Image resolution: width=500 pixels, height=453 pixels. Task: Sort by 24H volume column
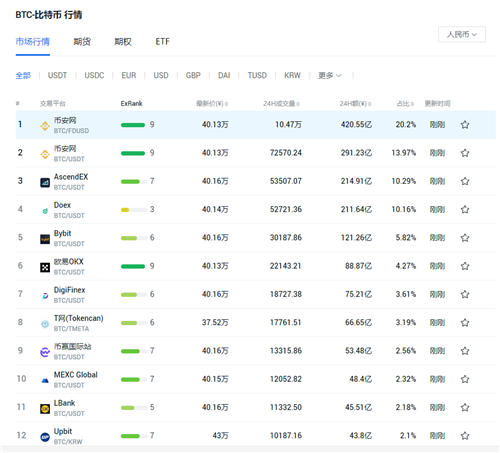281,104
